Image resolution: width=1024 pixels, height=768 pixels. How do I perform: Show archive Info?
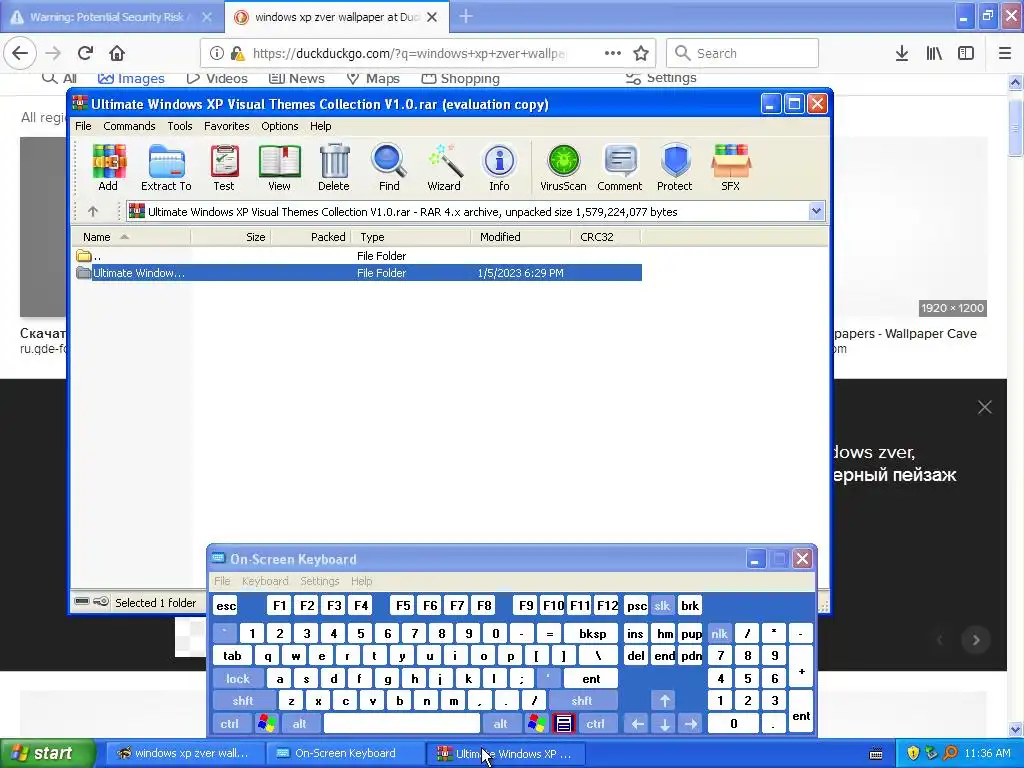click(499, 167)
